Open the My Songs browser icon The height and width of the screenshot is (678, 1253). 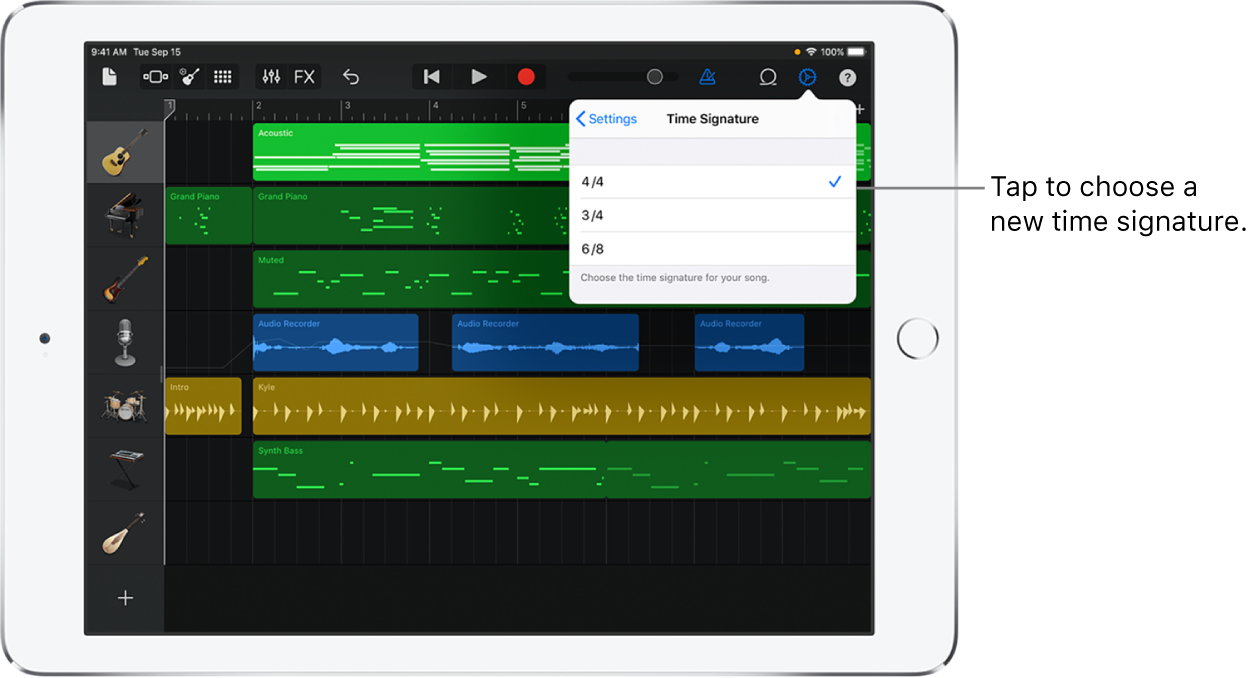pyautogui.click(x=110, y=76)
